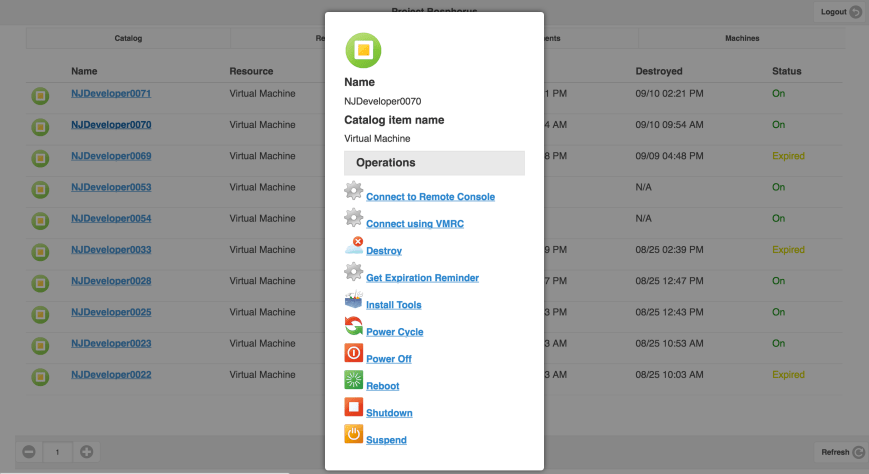Select Connect using VMRC link

(414, 224)
